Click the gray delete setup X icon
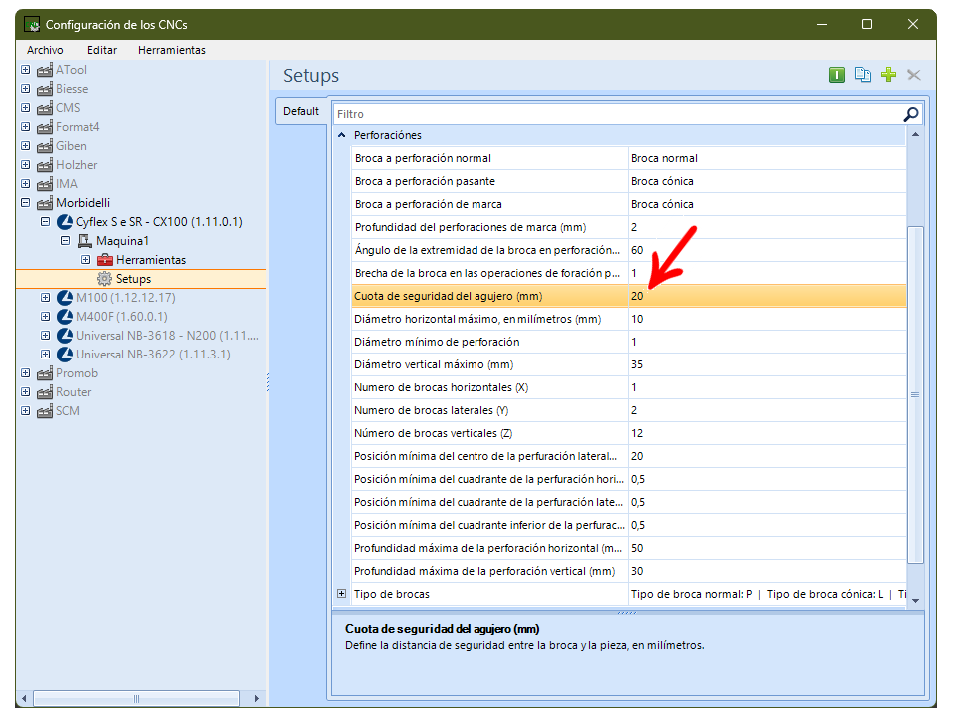The image size is (953, 726). 913,75
